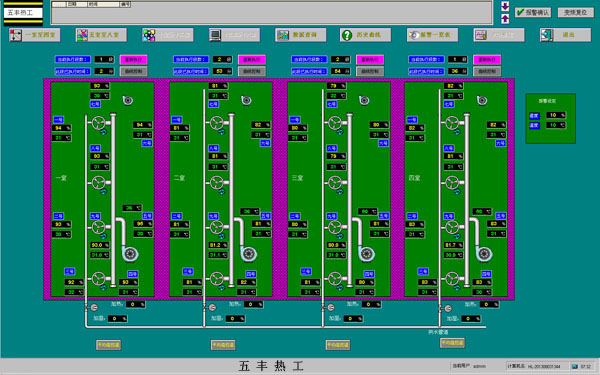Click the water valve icon below 四室
The image size is (600, 375).
coord(447,308)
